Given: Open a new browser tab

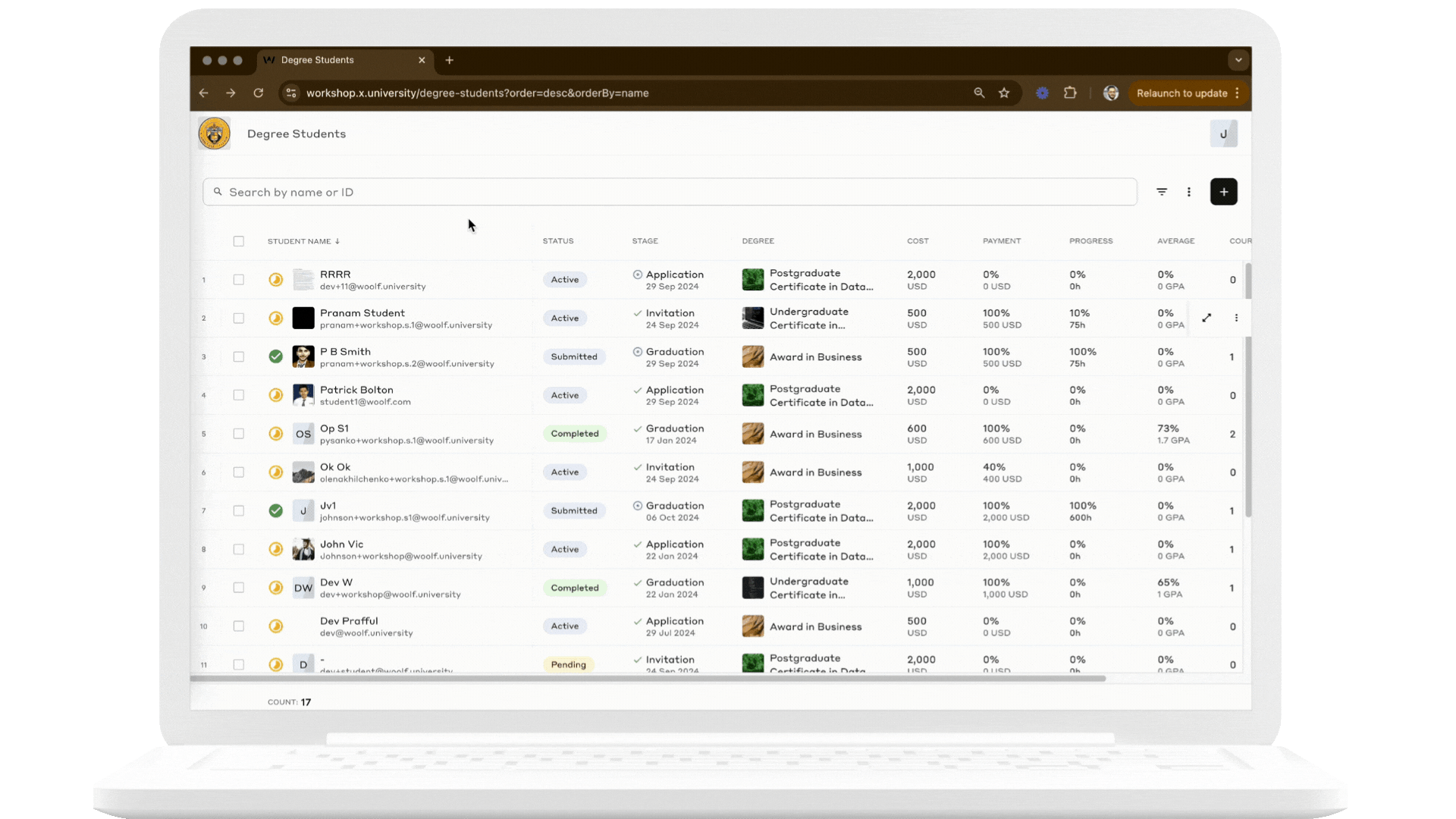Looking at the screenshot, I should [449, 60].
